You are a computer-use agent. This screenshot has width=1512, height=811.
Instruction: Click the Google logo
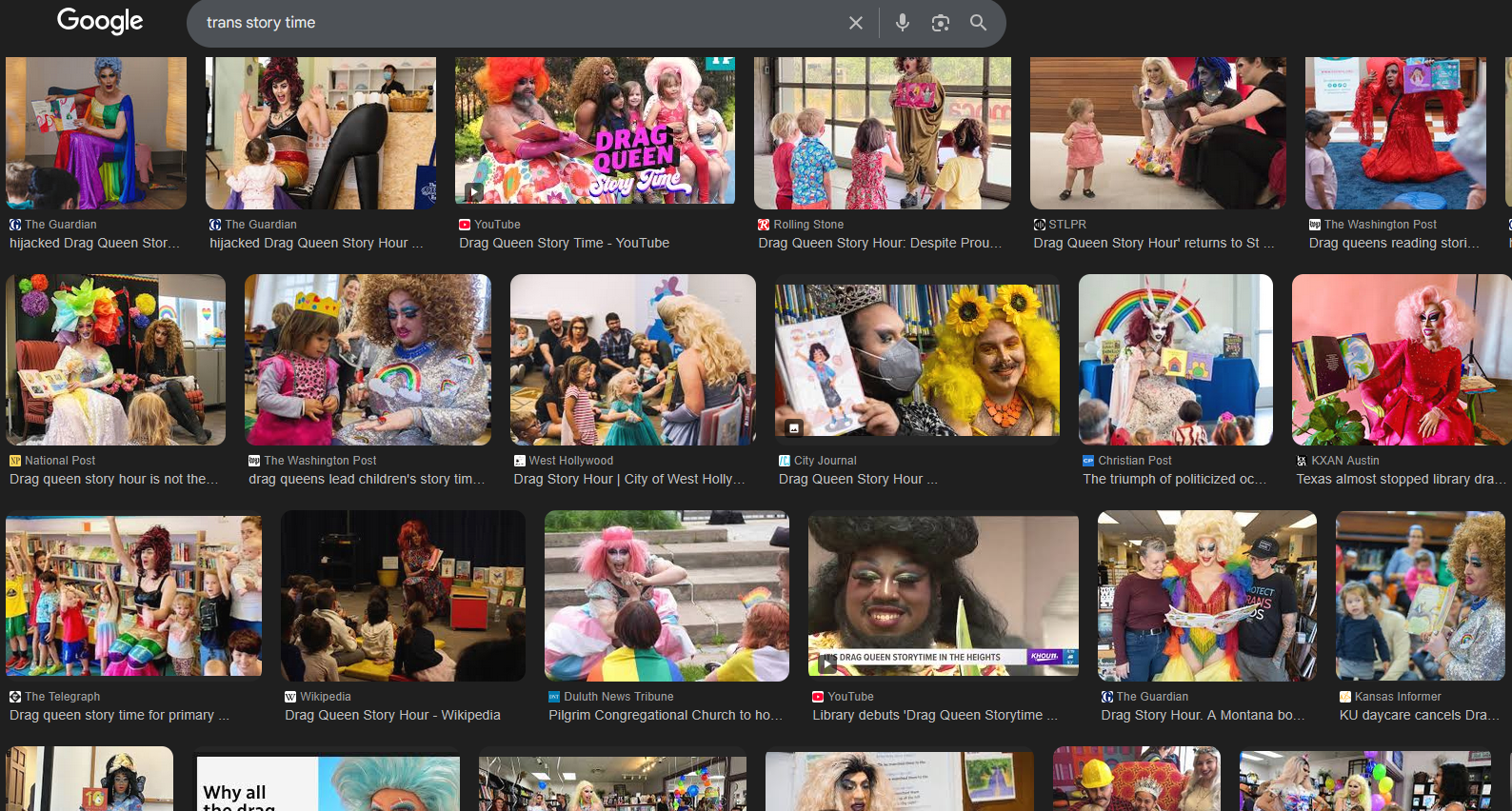[100, 21]
